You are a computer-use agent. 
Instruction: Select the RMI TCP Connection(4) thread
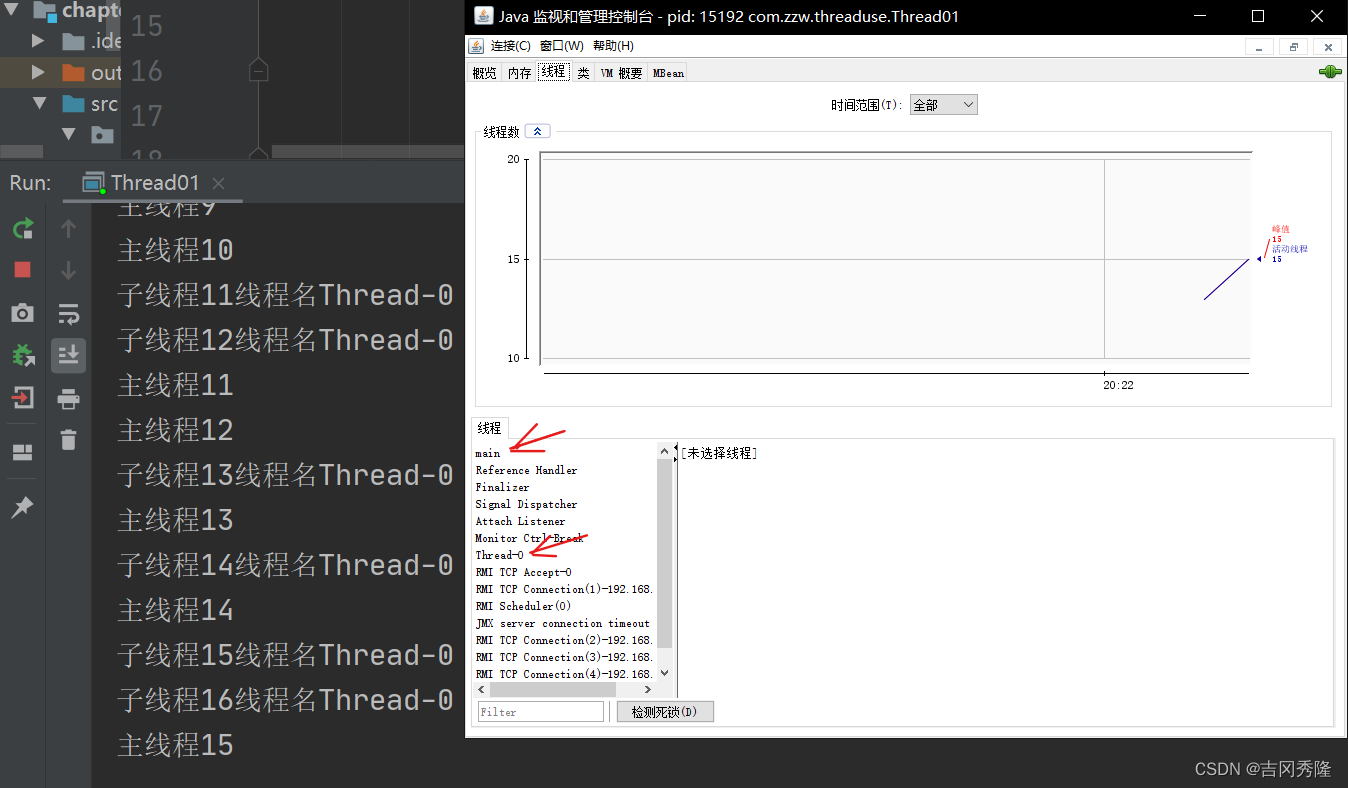[x=565, y=674]
